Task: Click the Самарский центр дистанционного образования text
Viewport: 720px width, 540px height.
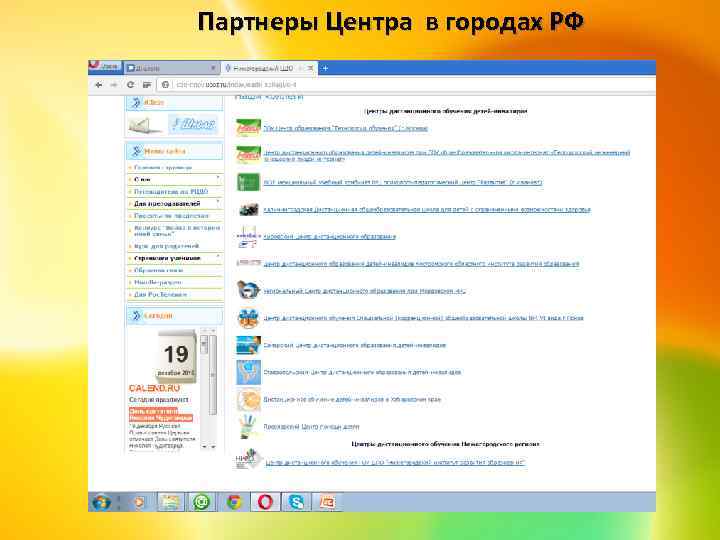Action: [354, 345]
